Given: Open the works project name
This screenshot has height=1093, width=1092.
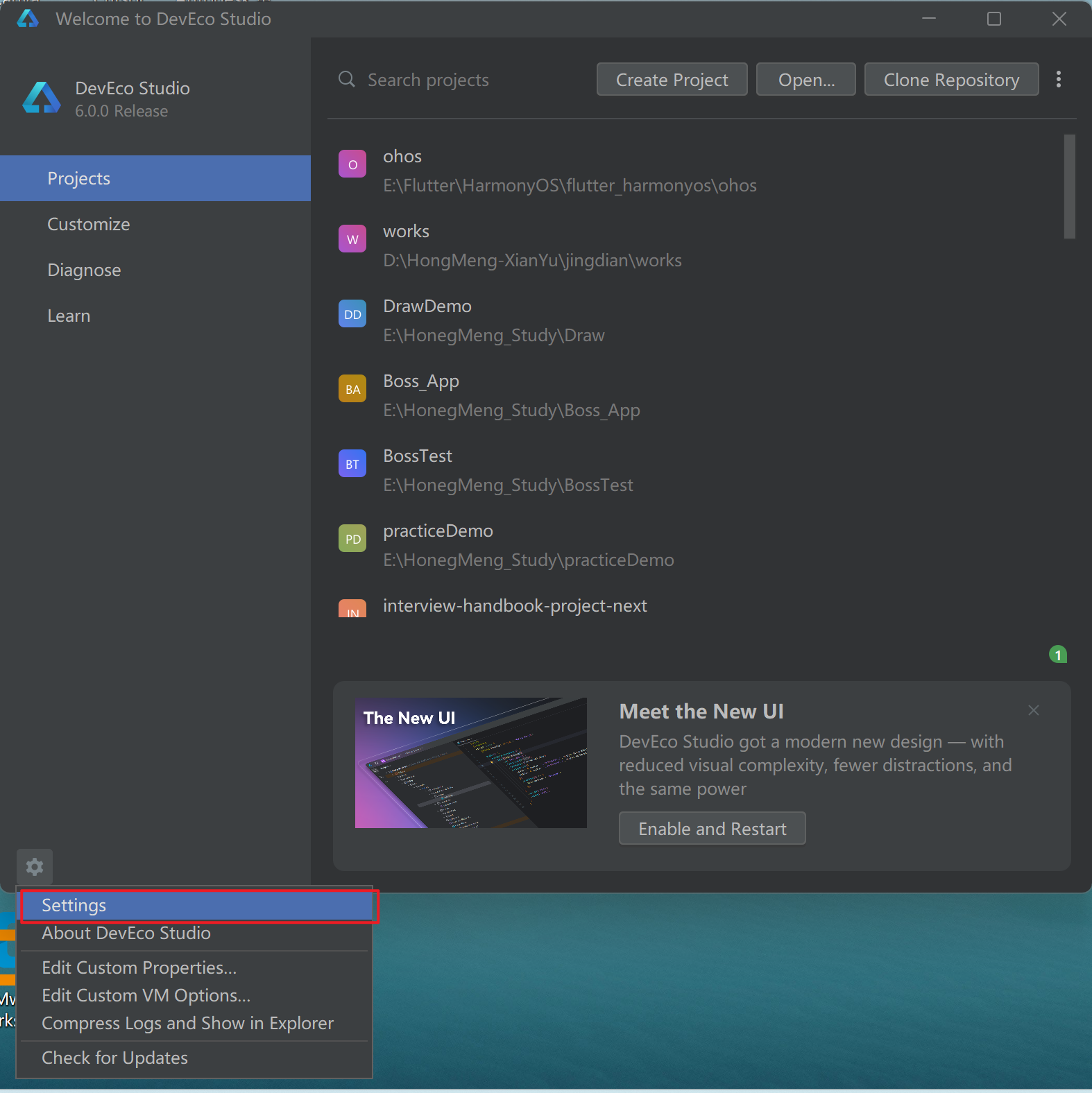Looking at the screenshot, I should tap(407, 231).
